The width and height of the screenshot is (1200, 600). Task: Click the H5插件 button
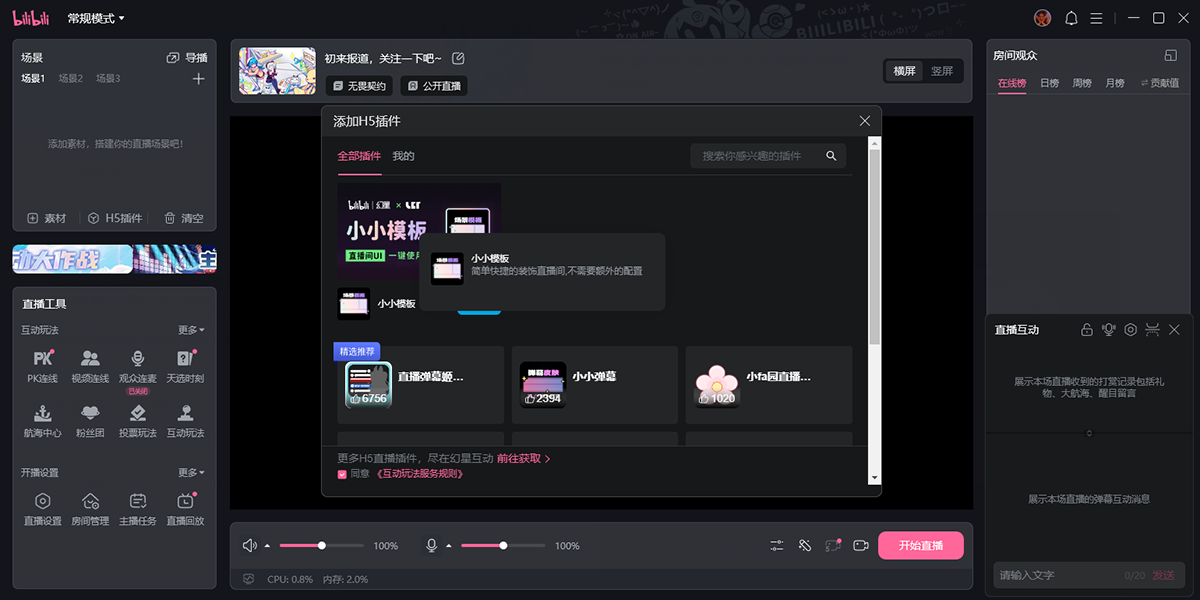click(115, 218)
